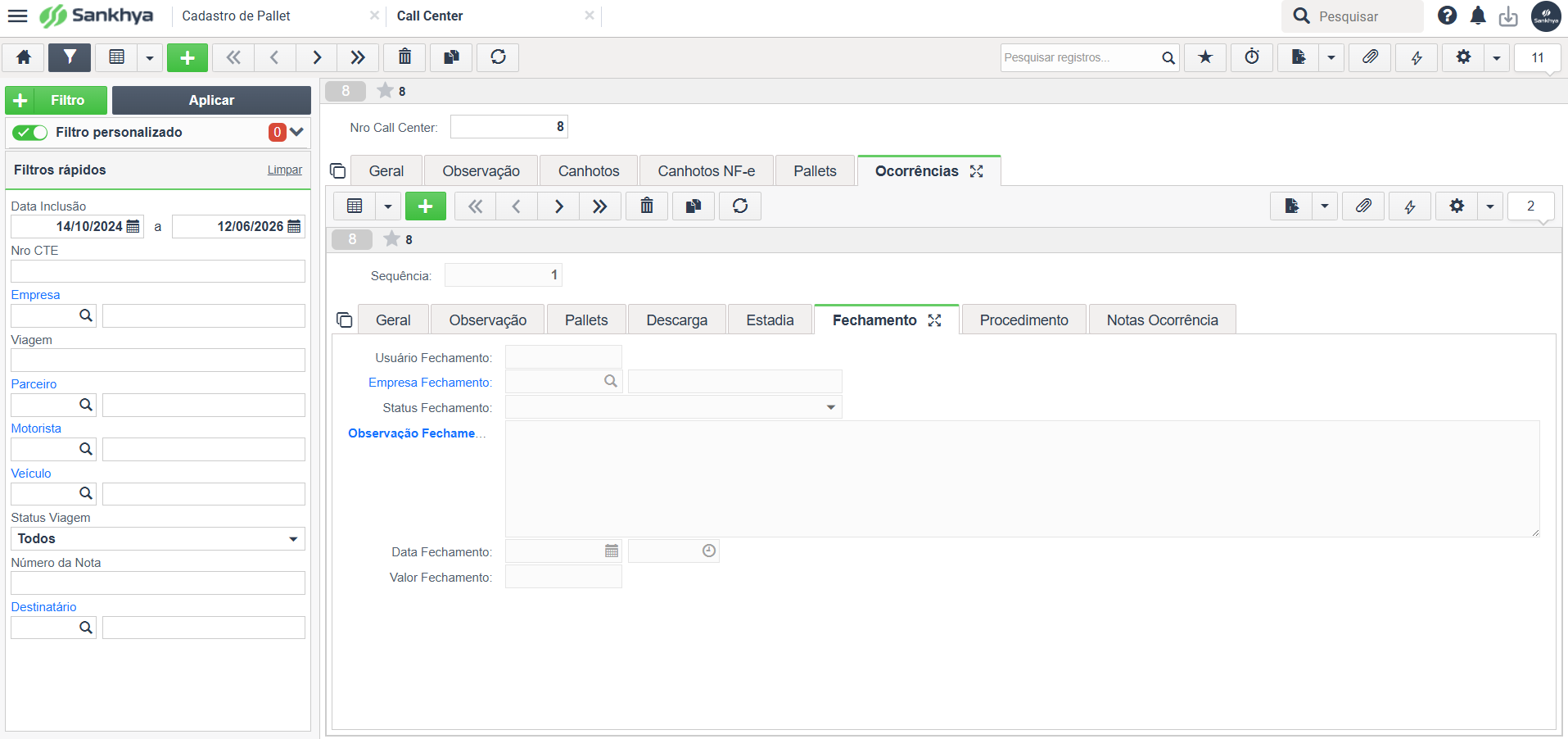Duplicate the Ocorrências record
The height and width of the screenshot is (739, 1568).
click(694, 206)
